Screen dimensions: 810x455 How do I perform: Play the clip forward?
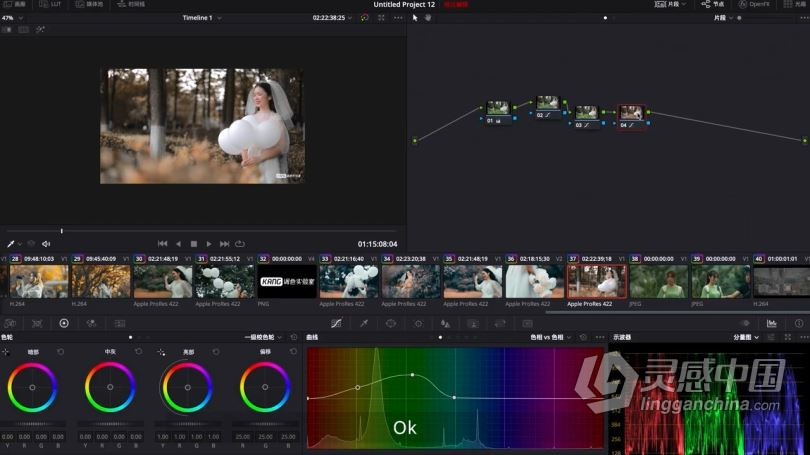209,244
